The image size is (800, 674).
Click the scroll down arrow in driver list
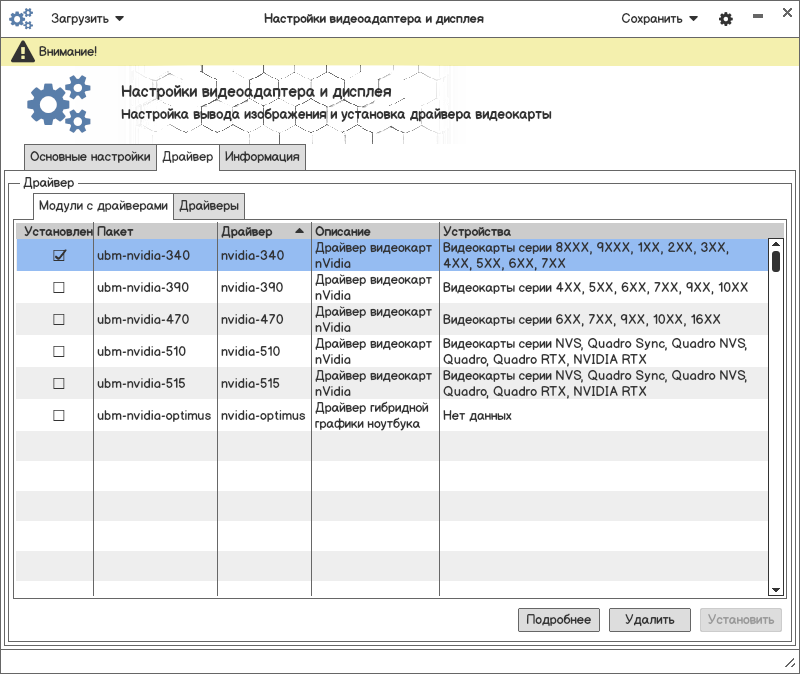(x=775, y=590)
